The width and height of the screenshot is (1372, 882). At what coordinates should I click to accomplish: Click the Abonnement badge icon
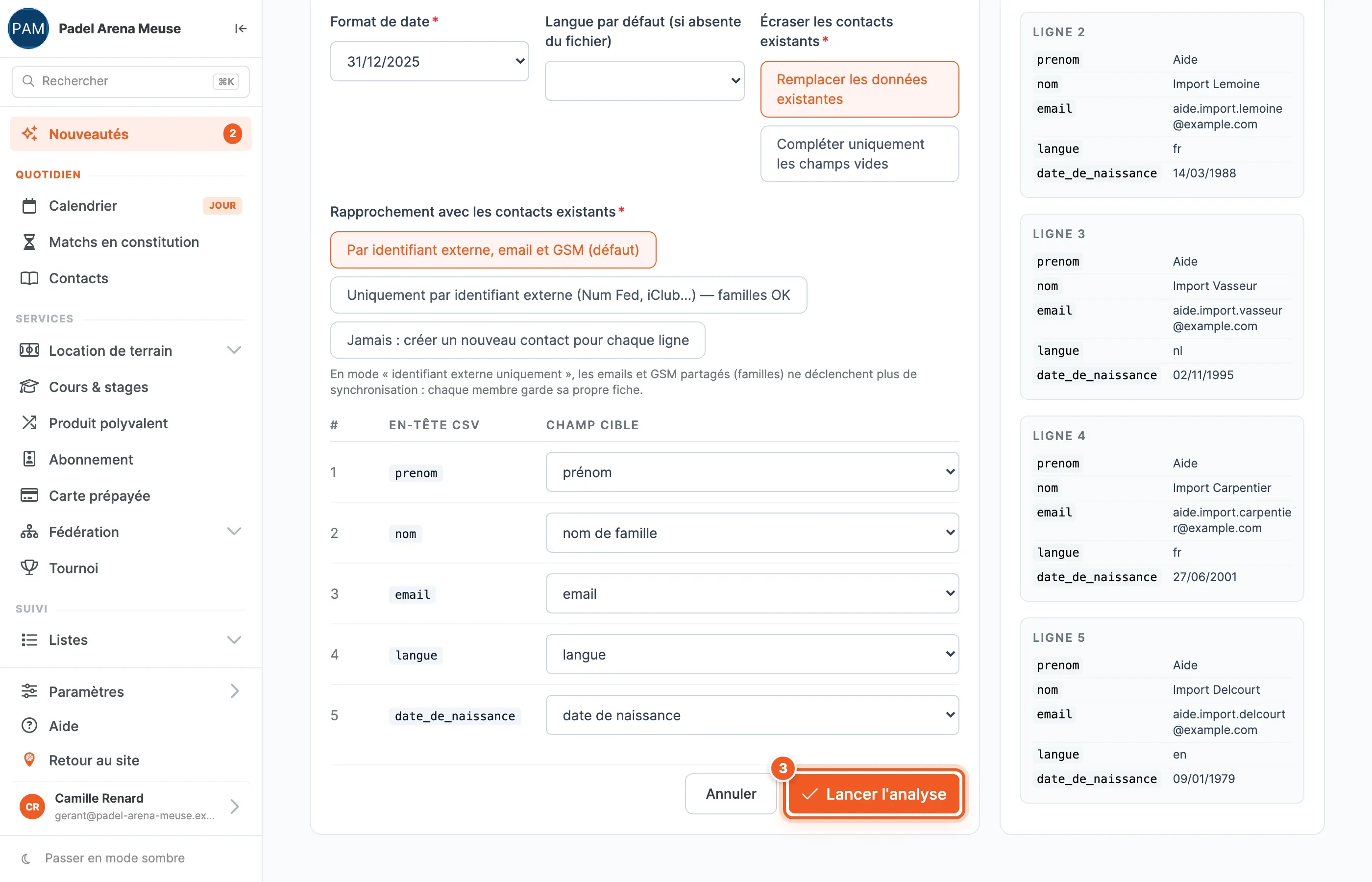click(x=29, y=459)
